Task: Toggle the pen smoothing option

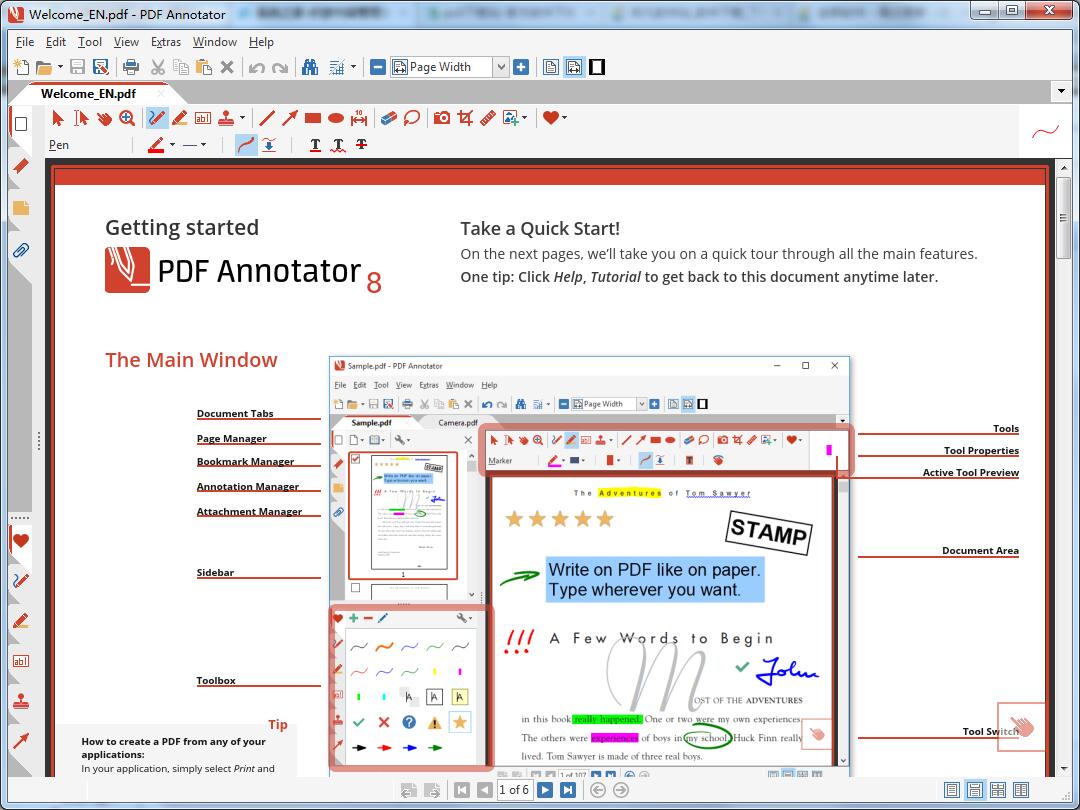Action: (245, 144)
